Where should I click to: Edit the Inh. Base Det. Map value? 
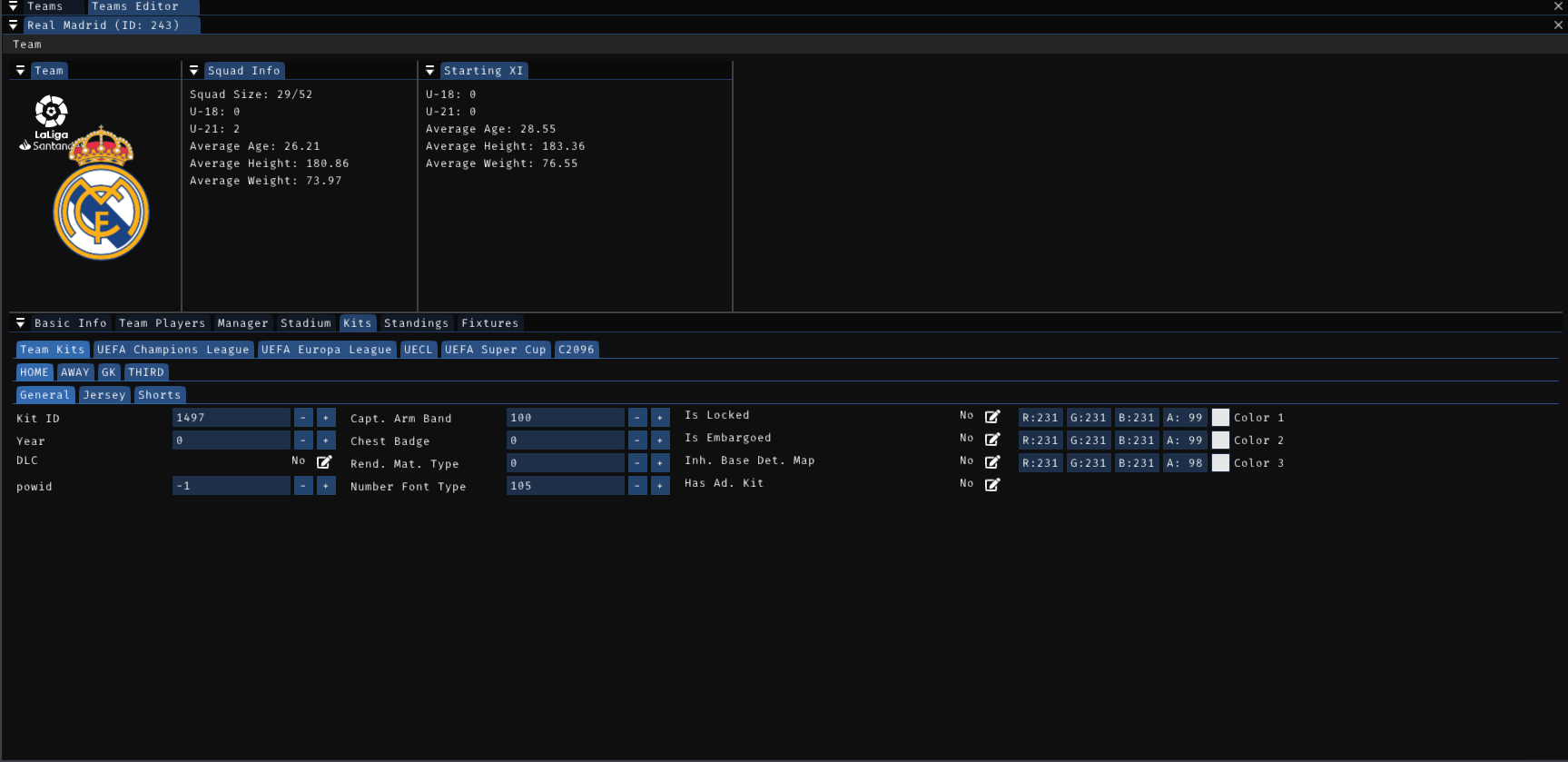point(992,461)
